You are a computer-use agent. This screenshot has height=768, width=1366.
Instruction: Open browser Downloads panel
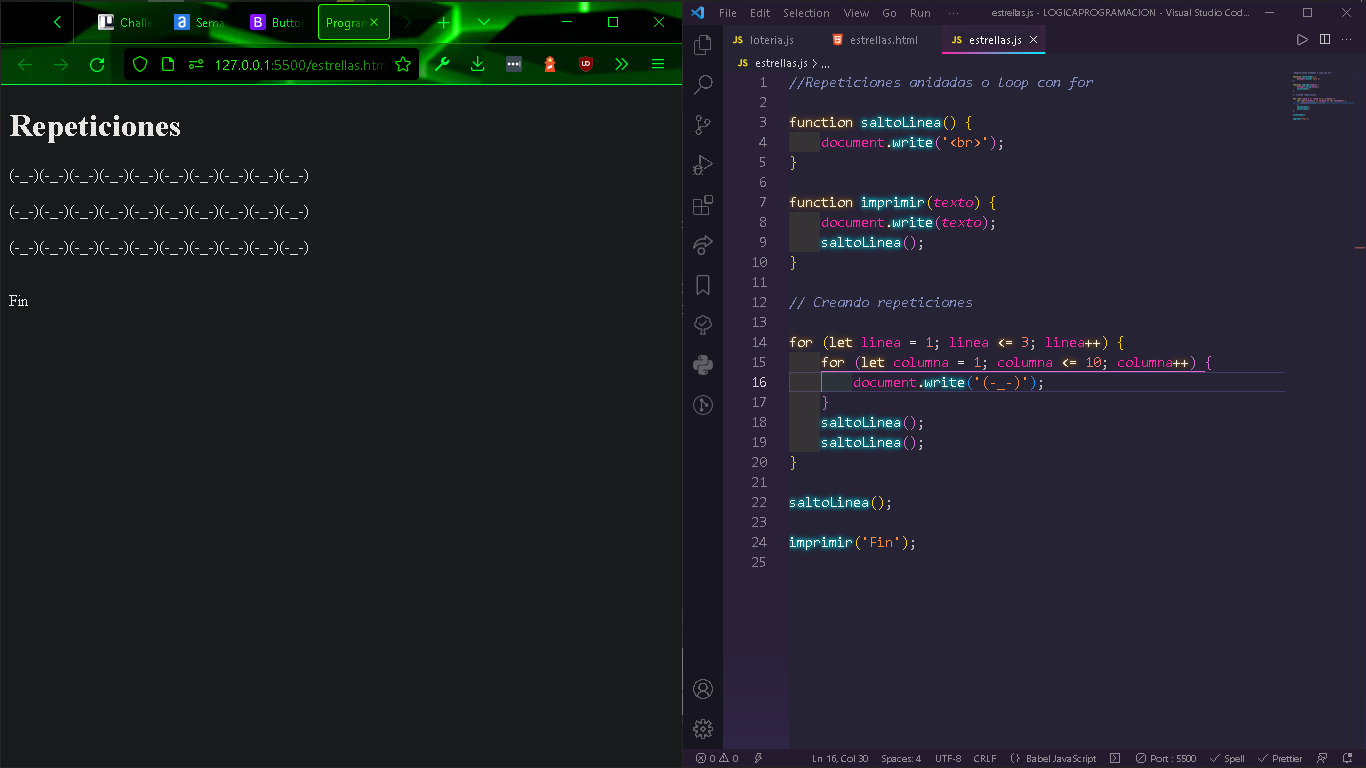[478, 64]
